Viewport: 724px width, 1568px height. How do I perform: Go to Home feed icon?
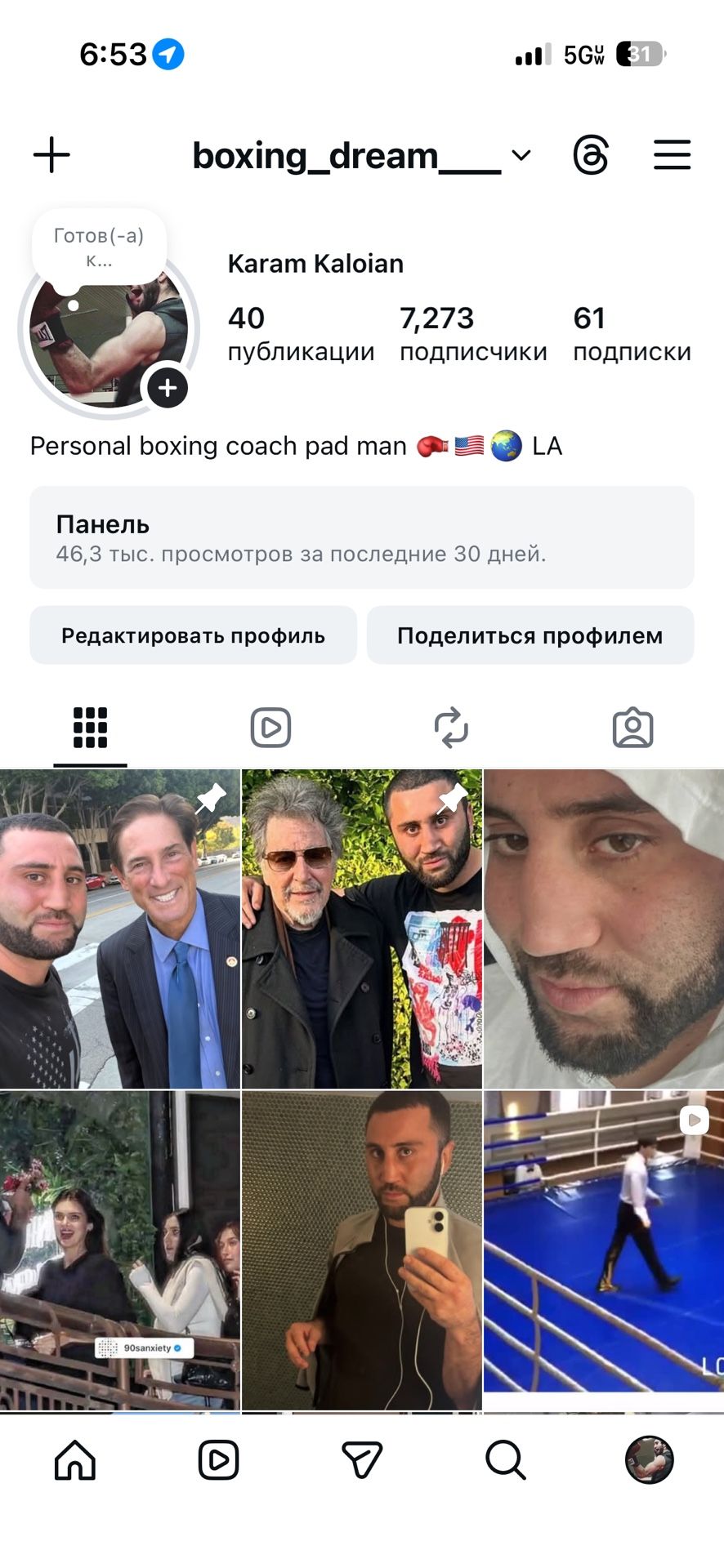pyautogui.click(x=75, y=1459)
